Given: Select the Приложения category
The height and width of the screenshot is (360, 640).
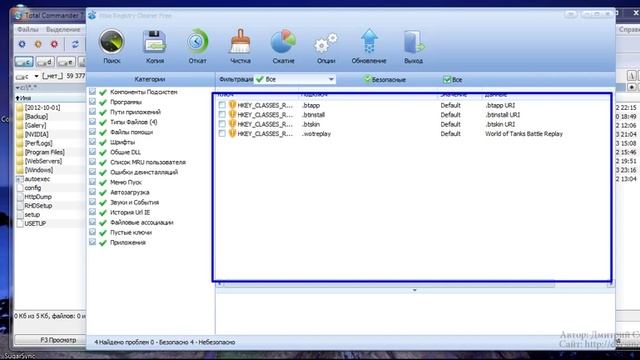Looking at the screenshot, I should 128,242.
